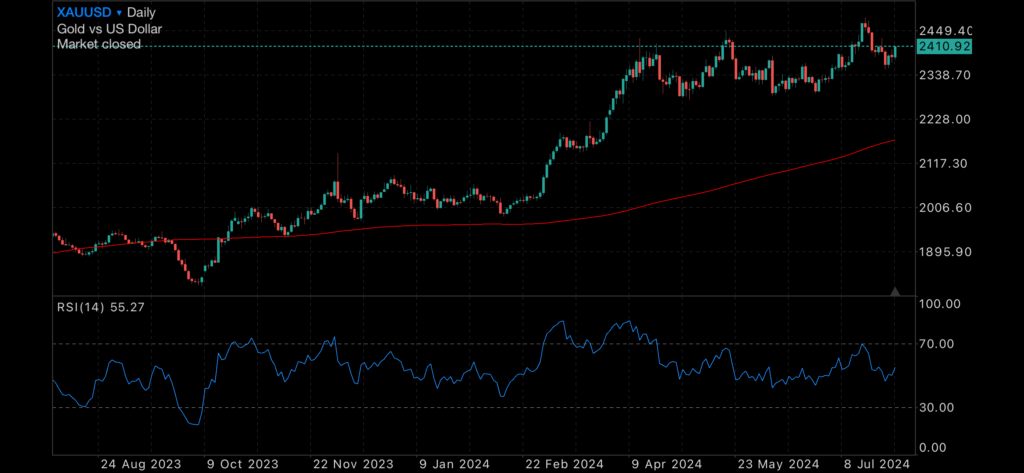Click the current price tag 2410.92
Screen dimensions: 1024x473
pyautogui.click(x=944, y=46)
